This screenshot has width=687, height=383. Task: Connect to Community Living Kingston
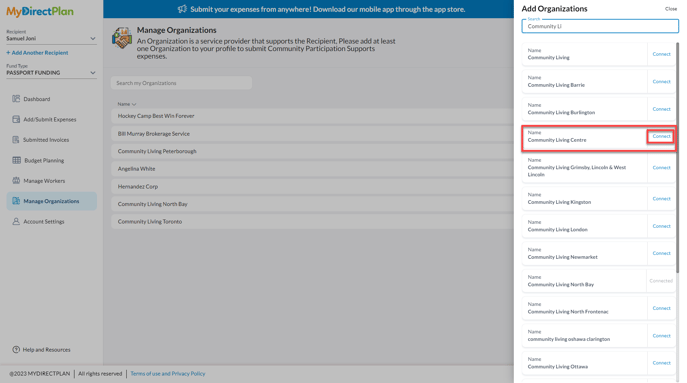[x=661, y=199]
